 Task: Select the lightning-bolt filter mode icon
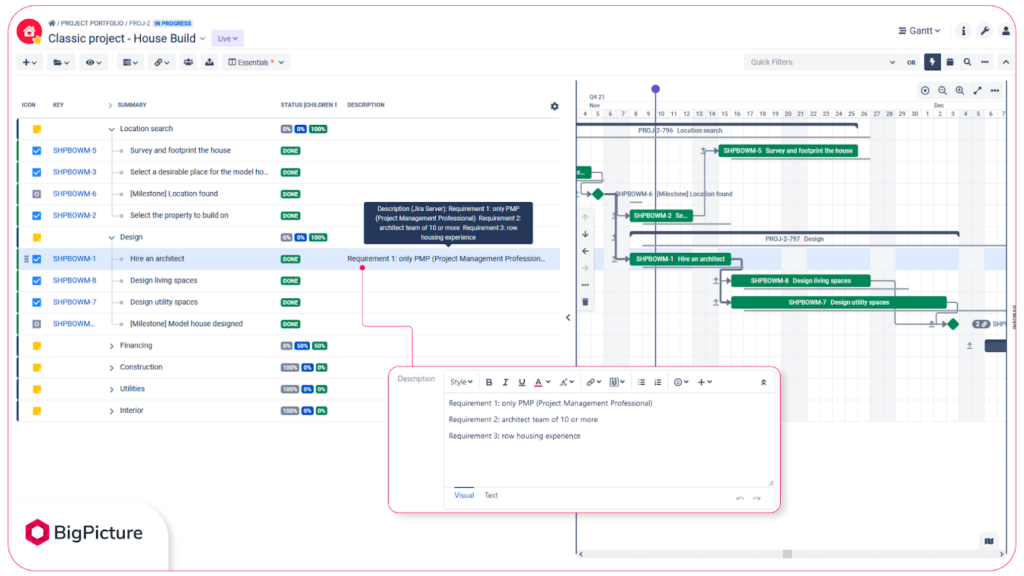(x=932, y=62)
